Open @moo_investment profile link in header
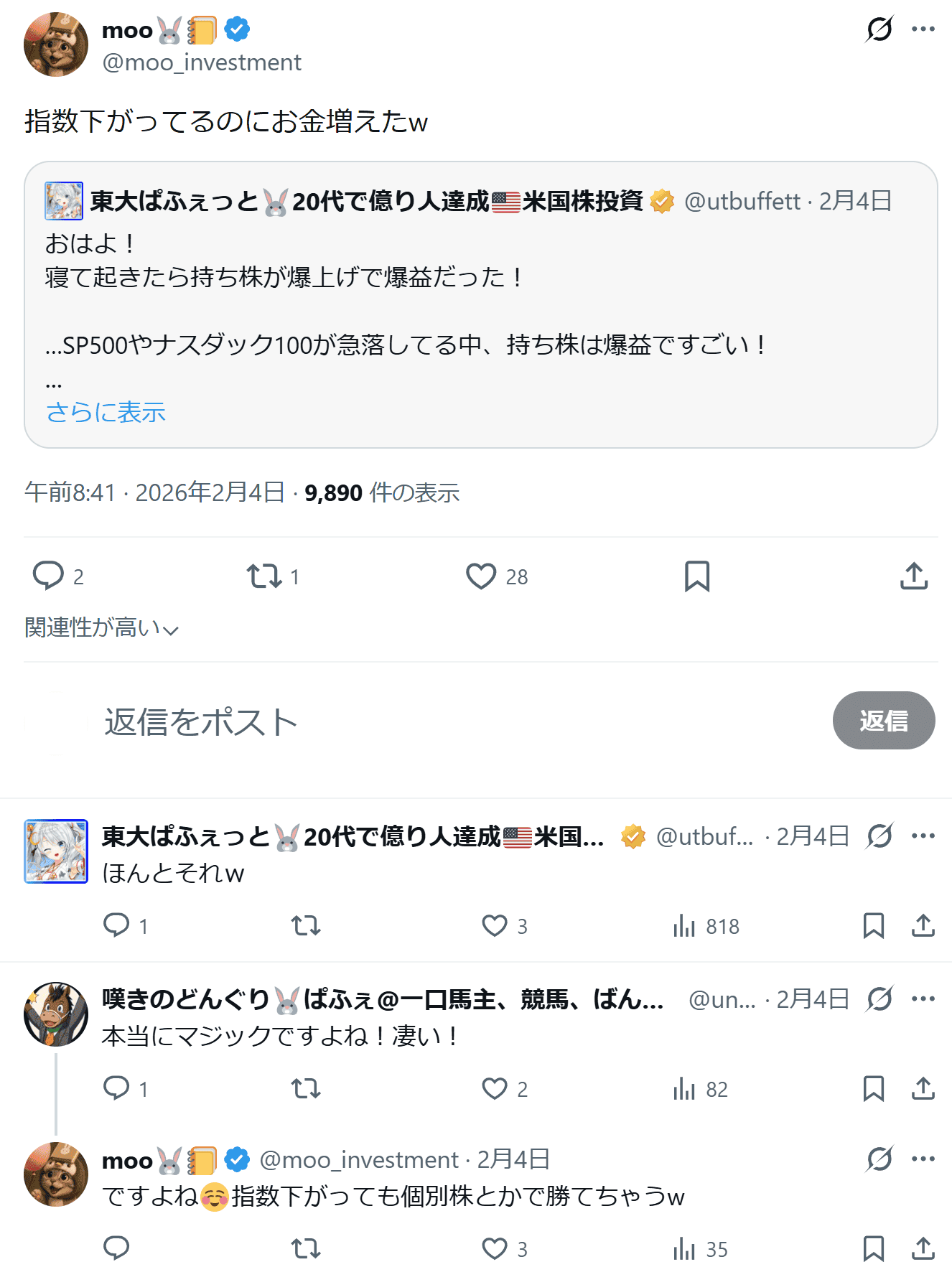The image size is (952, 1267). (x=202, y=63)
